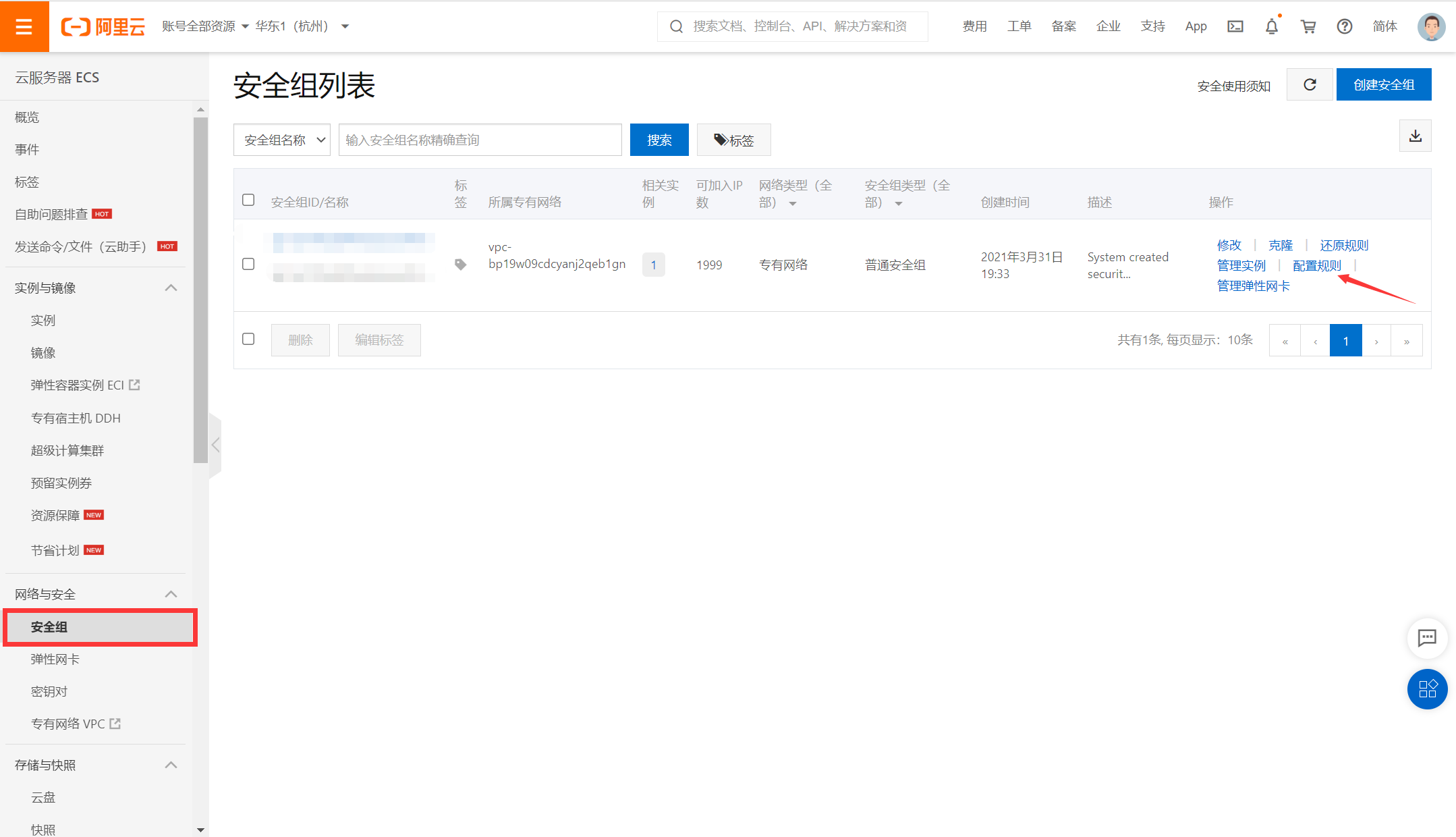
Task: Click the tag icon in the table row
Action: pyautogui.click(x=461, y=265)
